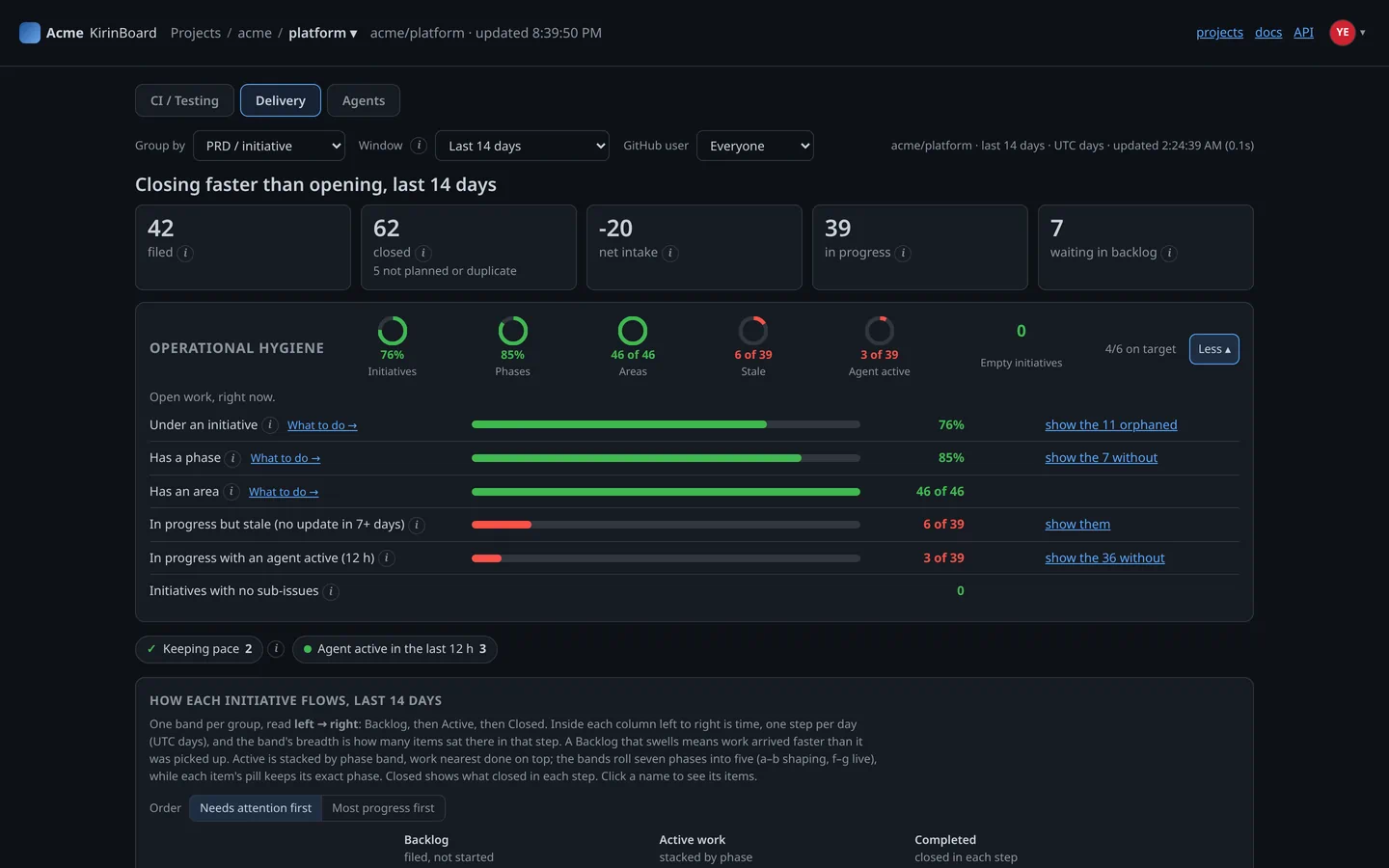
Task: Open the docs link
Action: click(x=1268, y=33)
